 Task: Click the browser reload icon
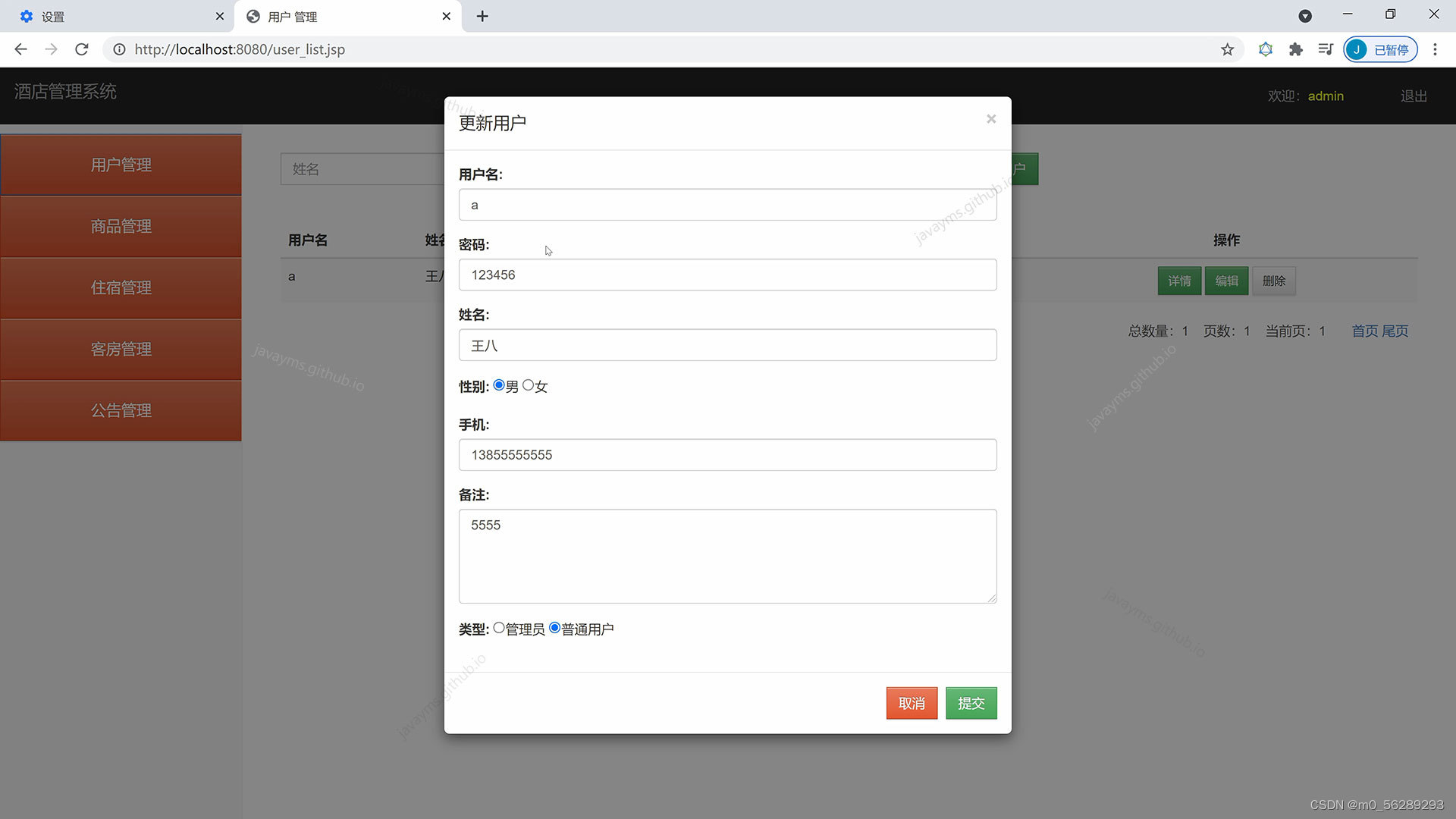(82, 49)
